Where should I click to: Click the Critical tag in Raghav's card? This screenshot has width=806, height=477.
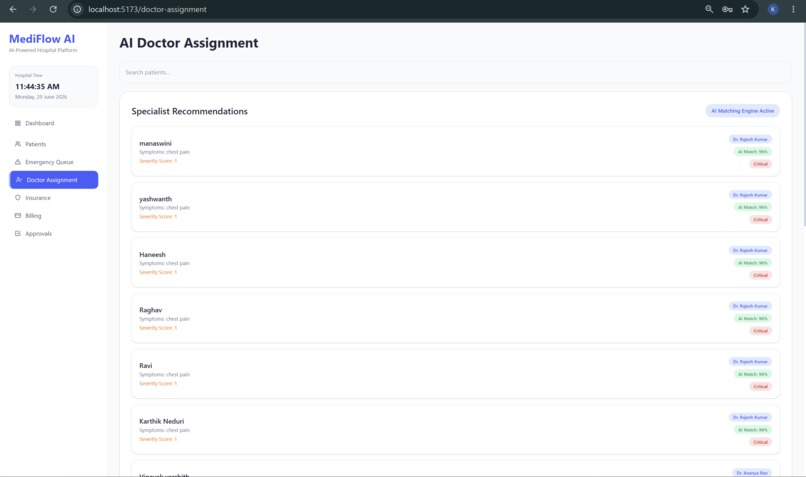(x=760, y=331)
